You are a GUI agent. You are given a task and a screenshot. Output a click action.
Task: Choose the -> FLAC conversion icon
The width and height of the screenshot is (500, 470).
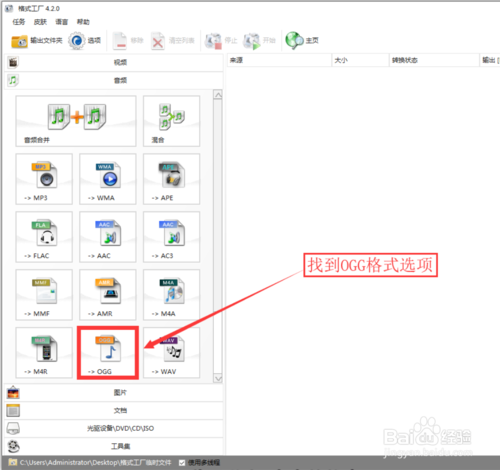[44, 237]
